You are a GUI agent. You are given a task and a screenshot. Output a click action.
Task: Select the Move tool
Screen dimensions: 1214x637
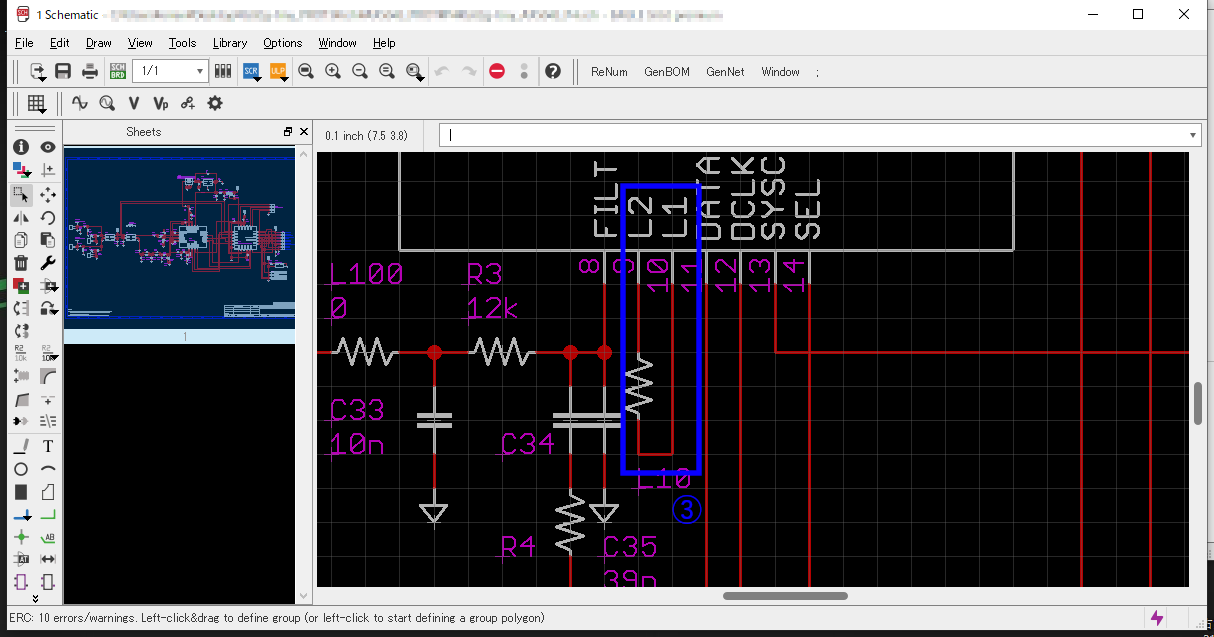47,195
